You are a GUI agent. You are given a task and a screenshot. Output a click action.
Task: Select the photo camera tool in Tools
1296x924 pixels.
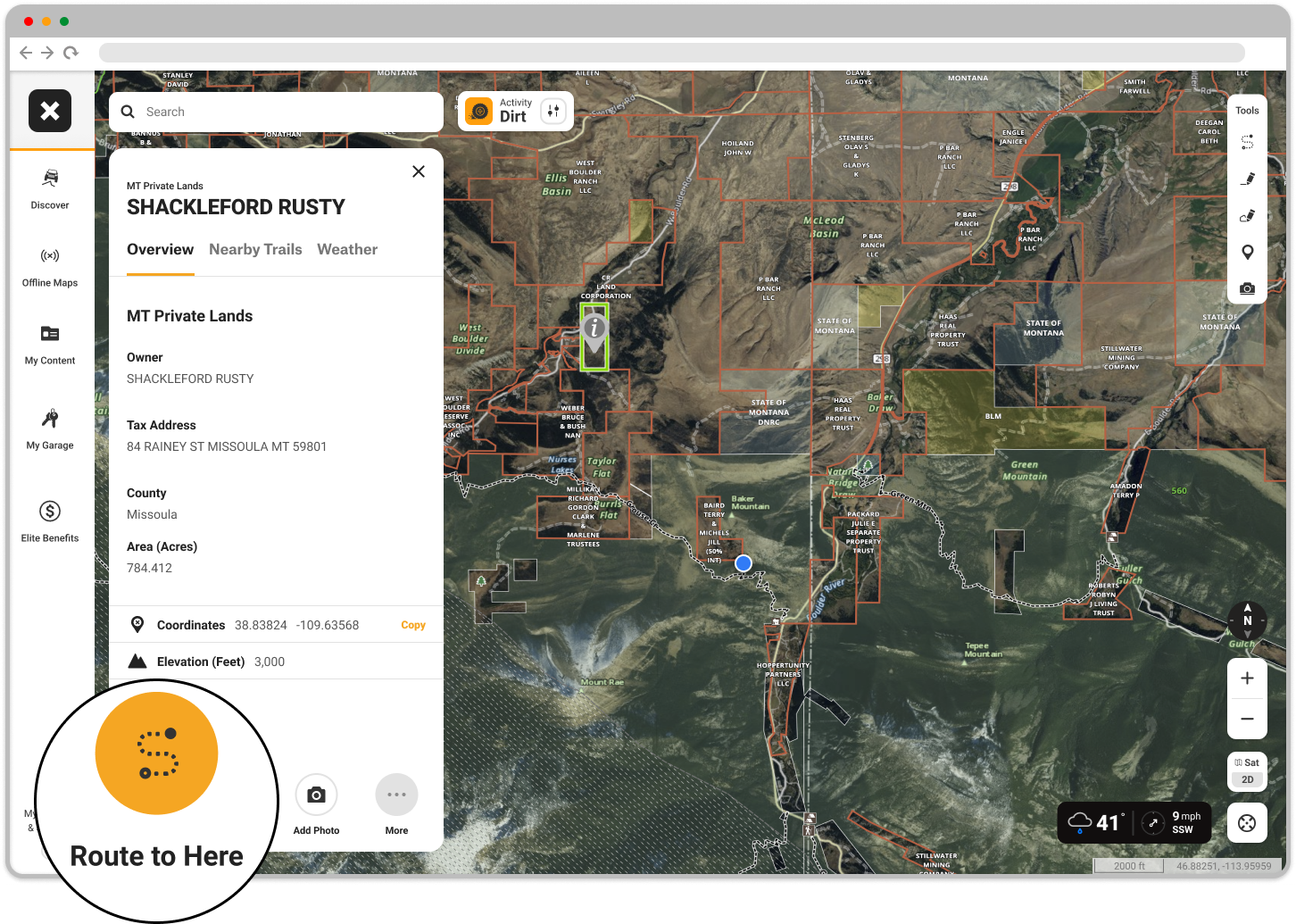click(1247, 288)
